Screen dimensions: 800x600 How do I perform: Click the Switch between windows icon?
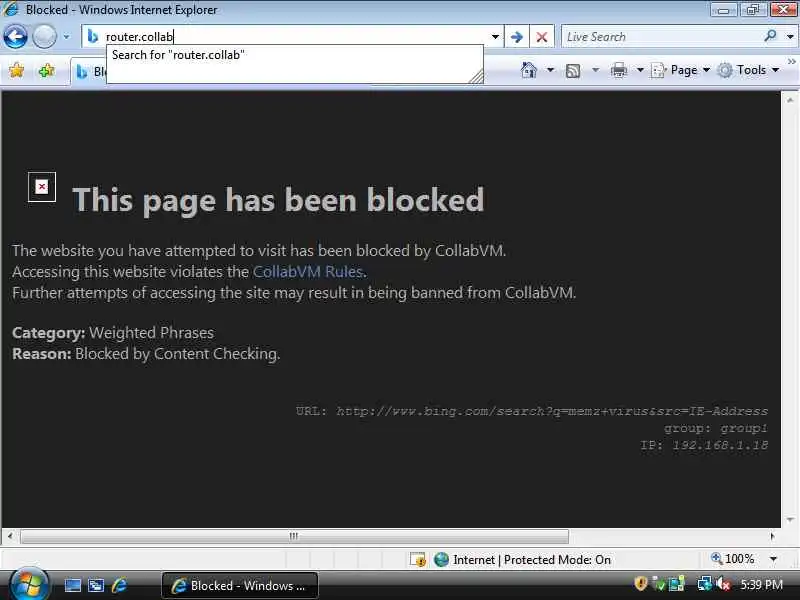(96, 585)
